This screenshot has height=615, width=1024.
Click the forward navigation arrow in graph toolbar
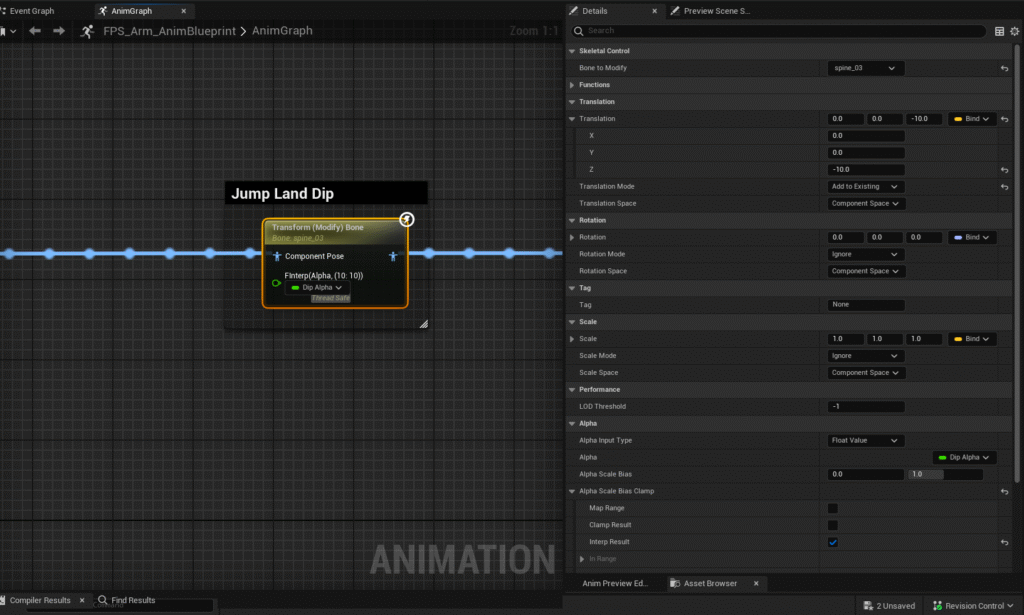59,31
